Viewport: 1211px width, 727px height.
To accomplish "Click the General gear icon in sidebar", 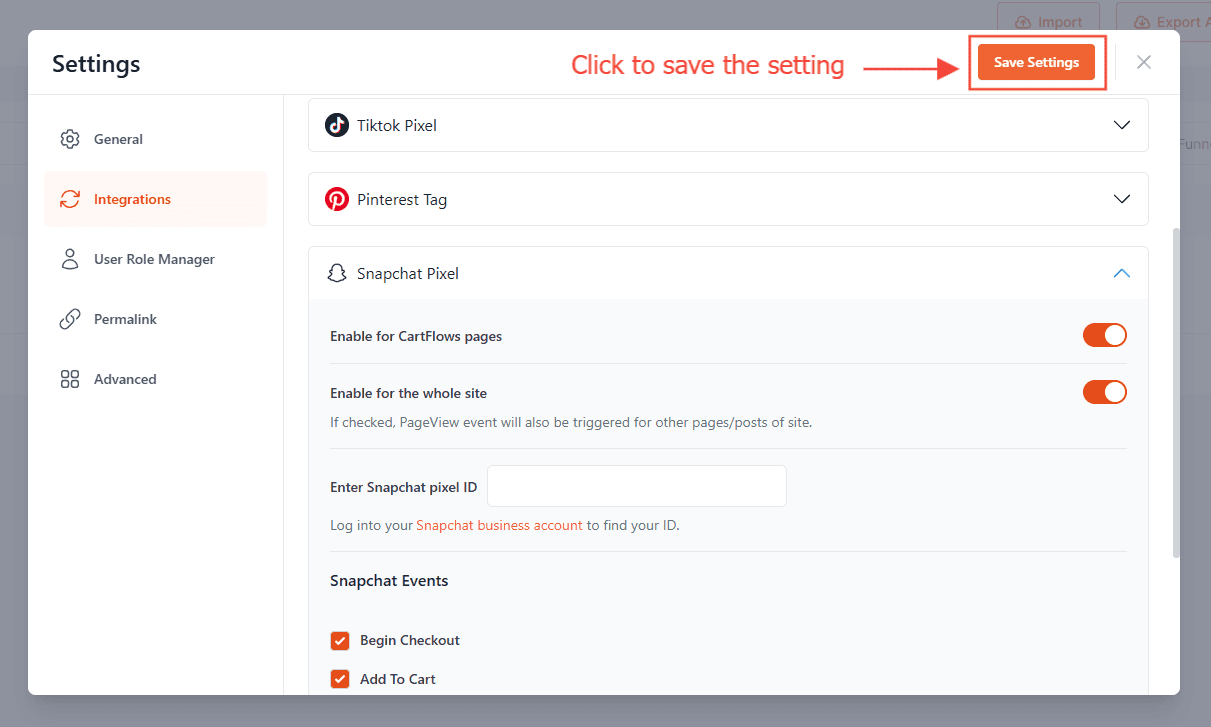I will (x=70, y=139).
